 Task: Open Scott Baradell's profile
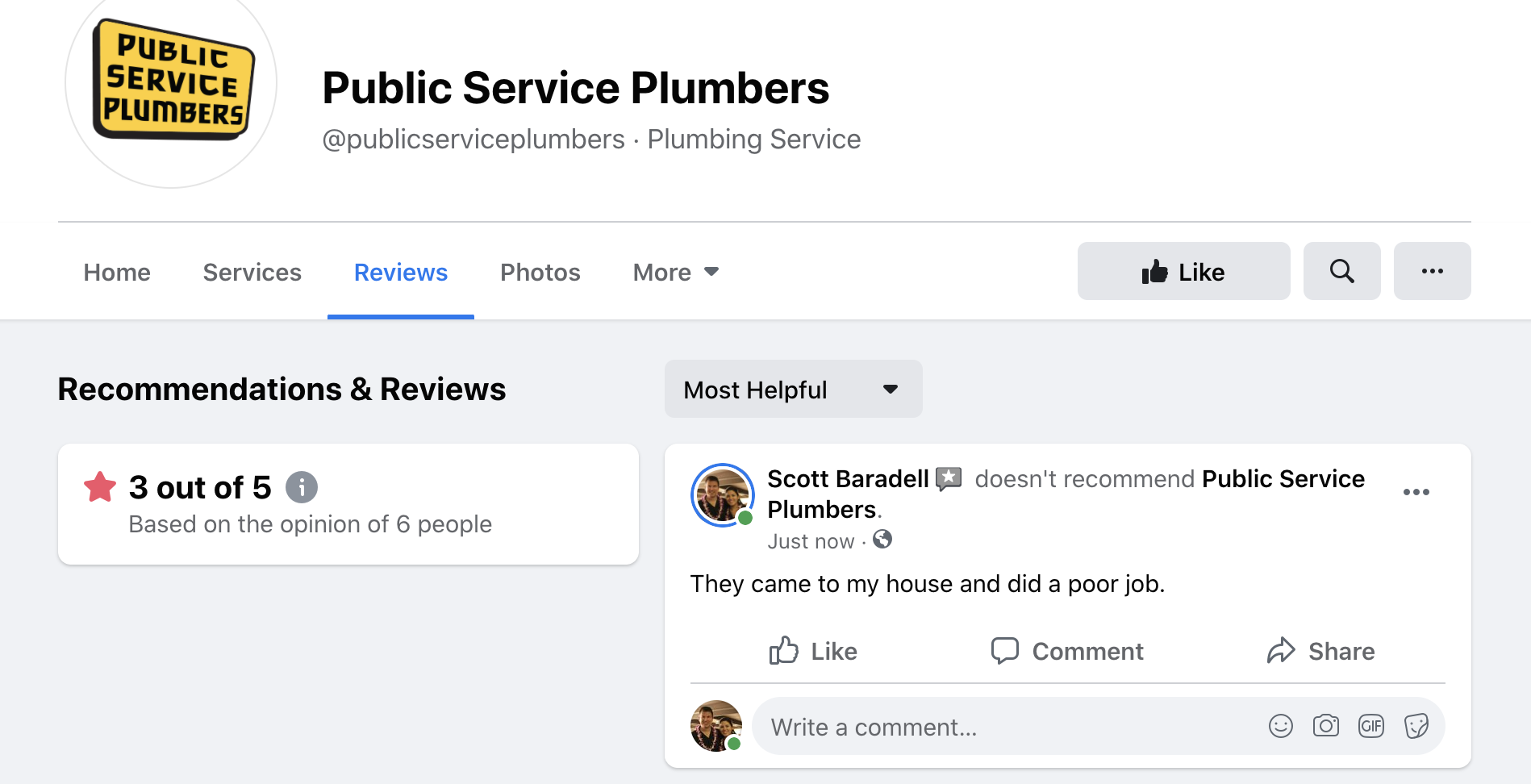click(847, 478)
